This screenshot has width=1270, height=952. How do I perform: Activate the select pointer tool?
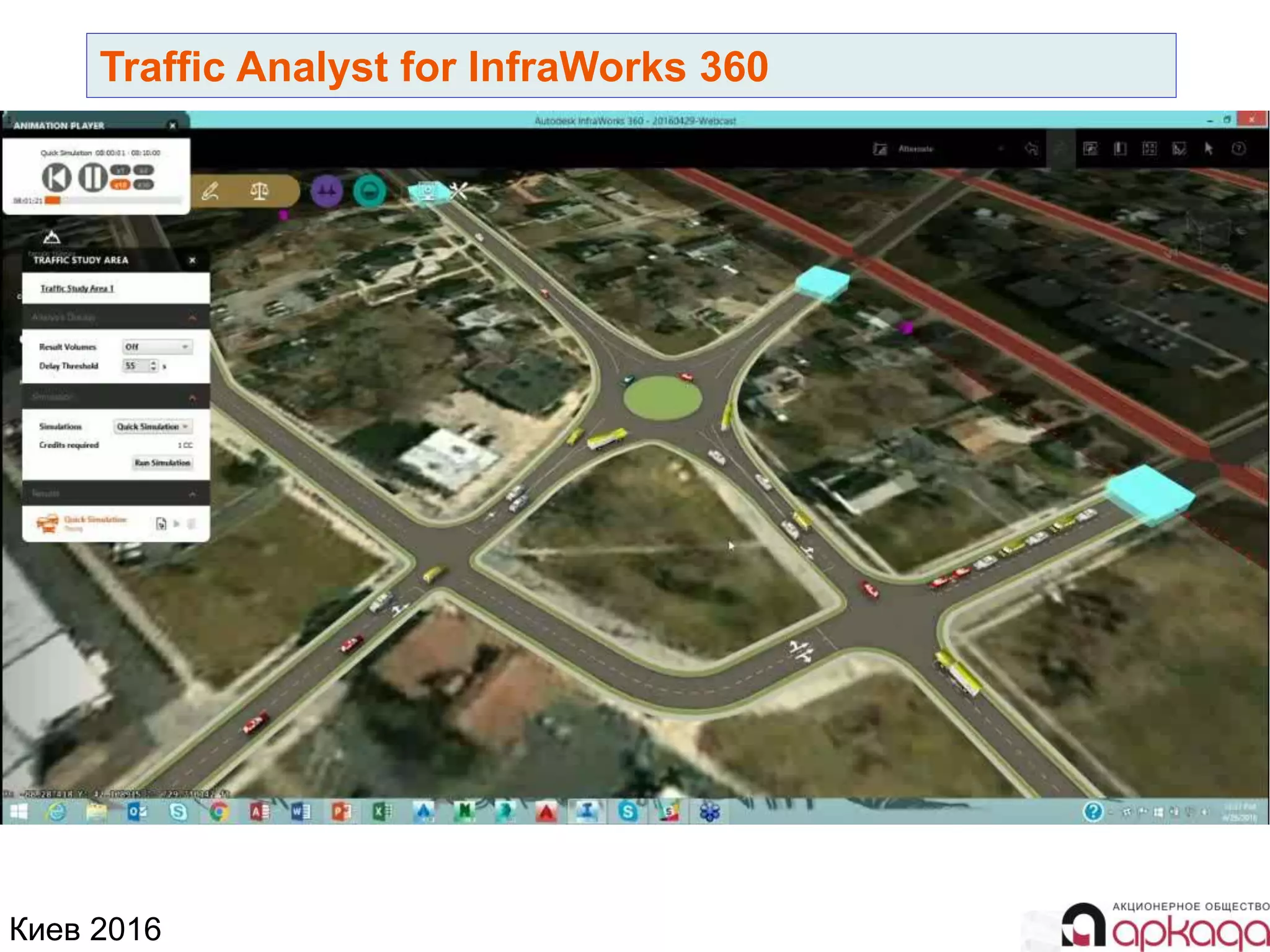1209,149
